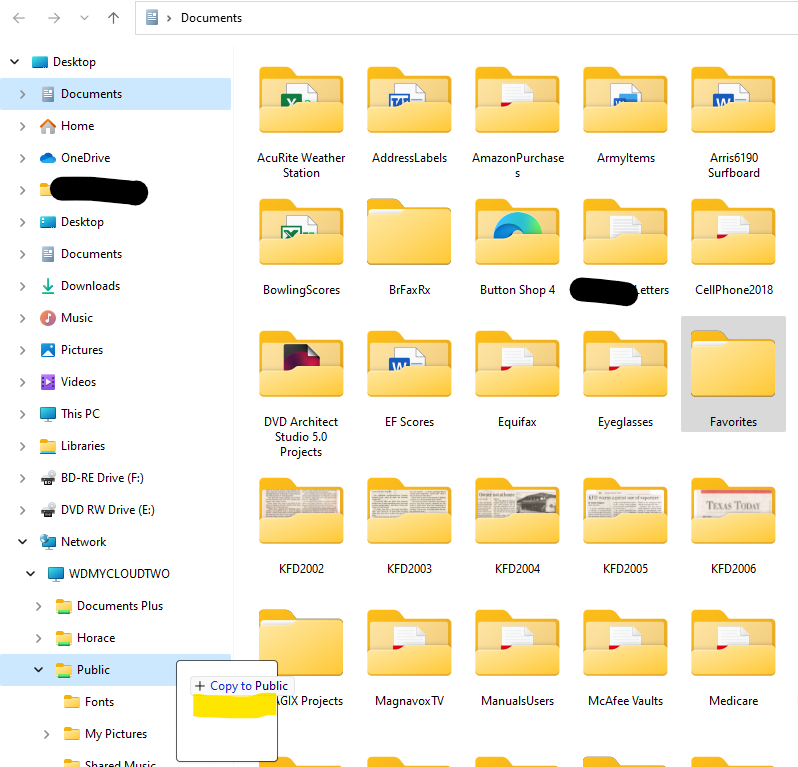Select the KFD2003 folder thumbnail
The height and width of the screenshot is (767, 798).
coord(409,511)
